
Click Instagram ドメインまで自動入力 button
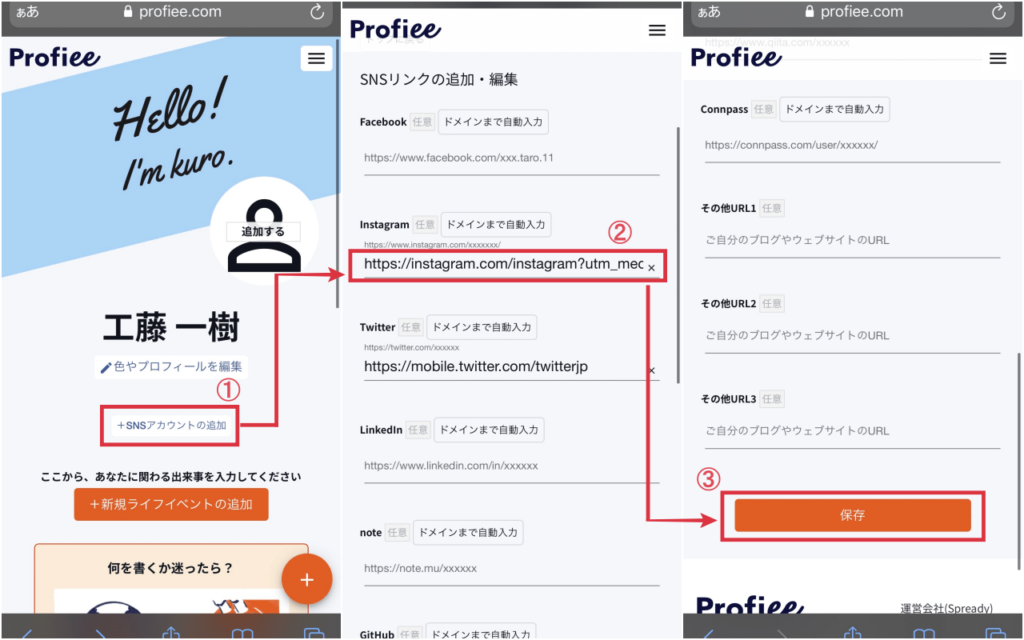pyautogui.click(x=496, y=225)
